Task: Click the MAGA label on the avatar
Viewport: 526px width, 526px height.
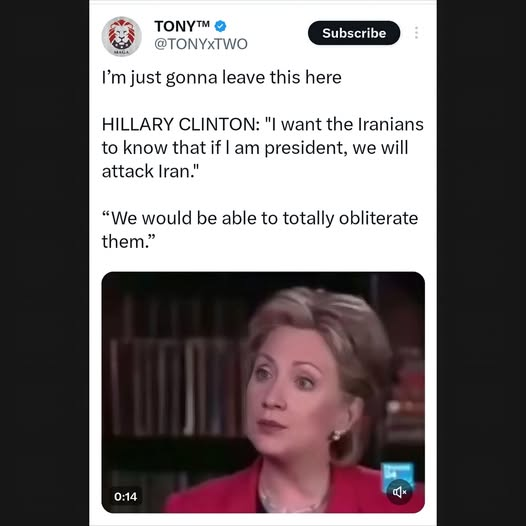Action: [x=119, y=53]
